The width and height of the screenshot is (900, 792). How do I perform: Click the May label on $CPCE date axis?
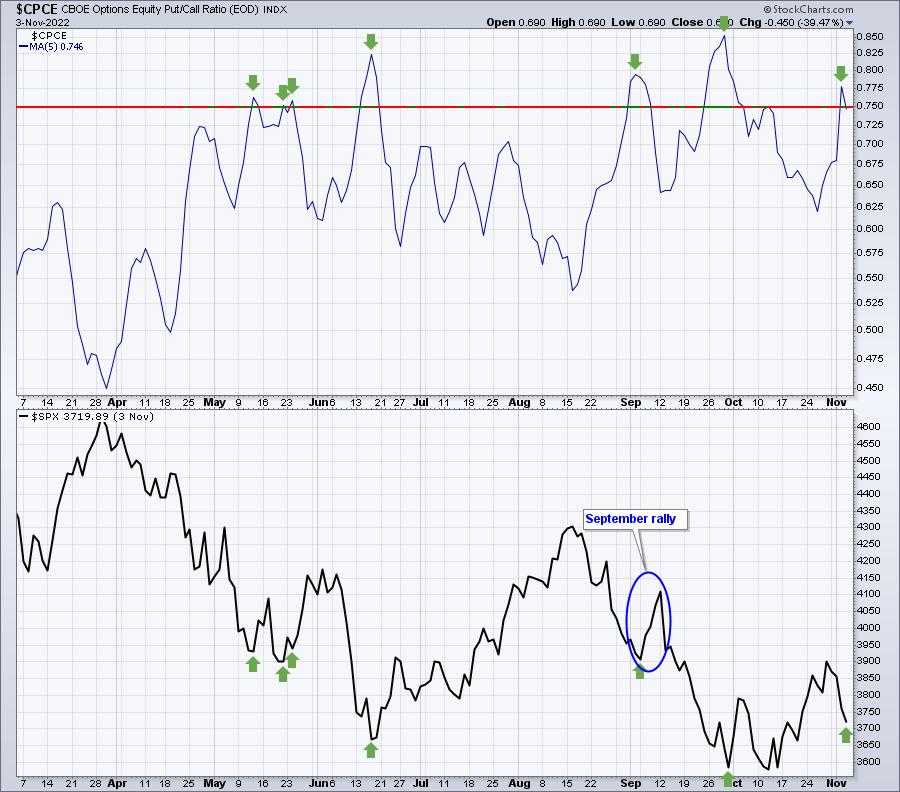coord(215,402)
